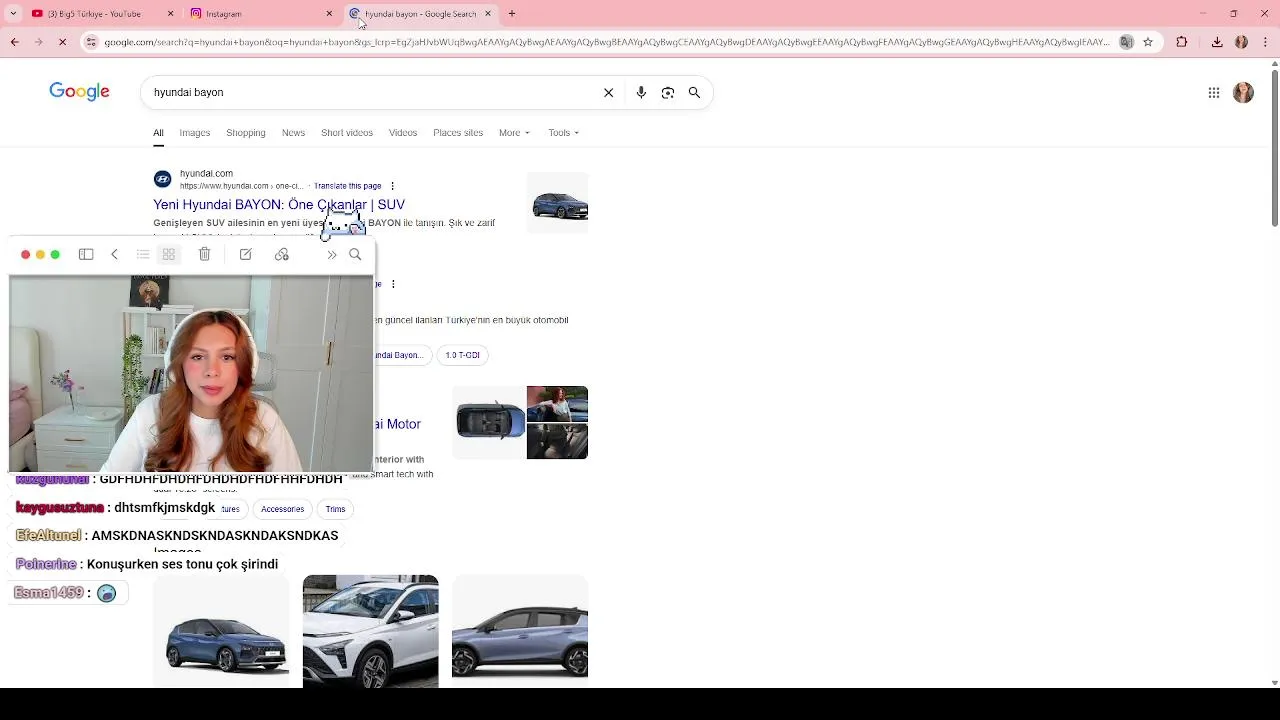1280x720 pixels.
Task: Submit search with magnifier icon
Action: pyautogui.click(x=694, y=92)
